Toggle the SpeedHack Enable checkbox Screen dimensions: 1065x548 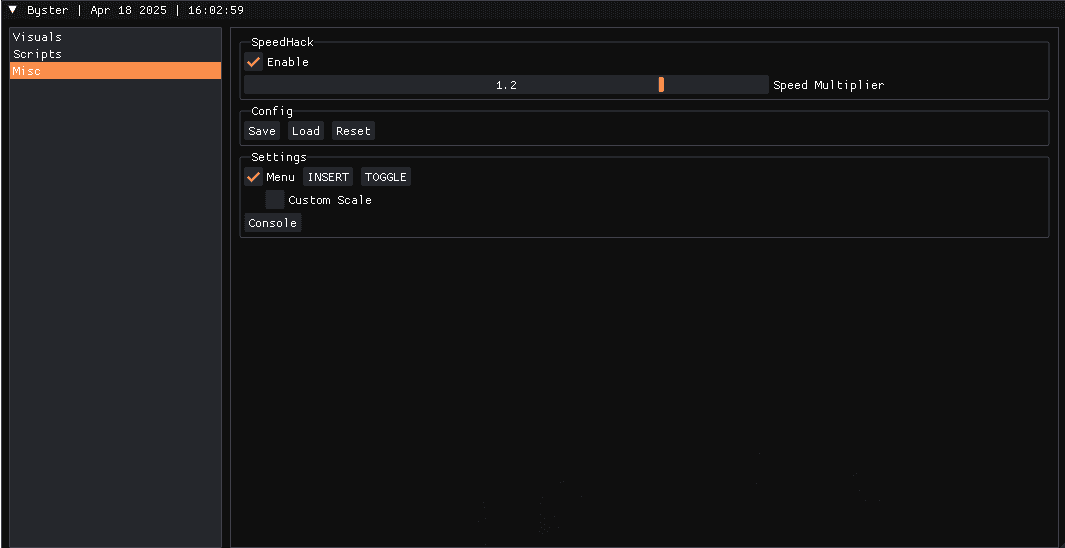(254, 62)
